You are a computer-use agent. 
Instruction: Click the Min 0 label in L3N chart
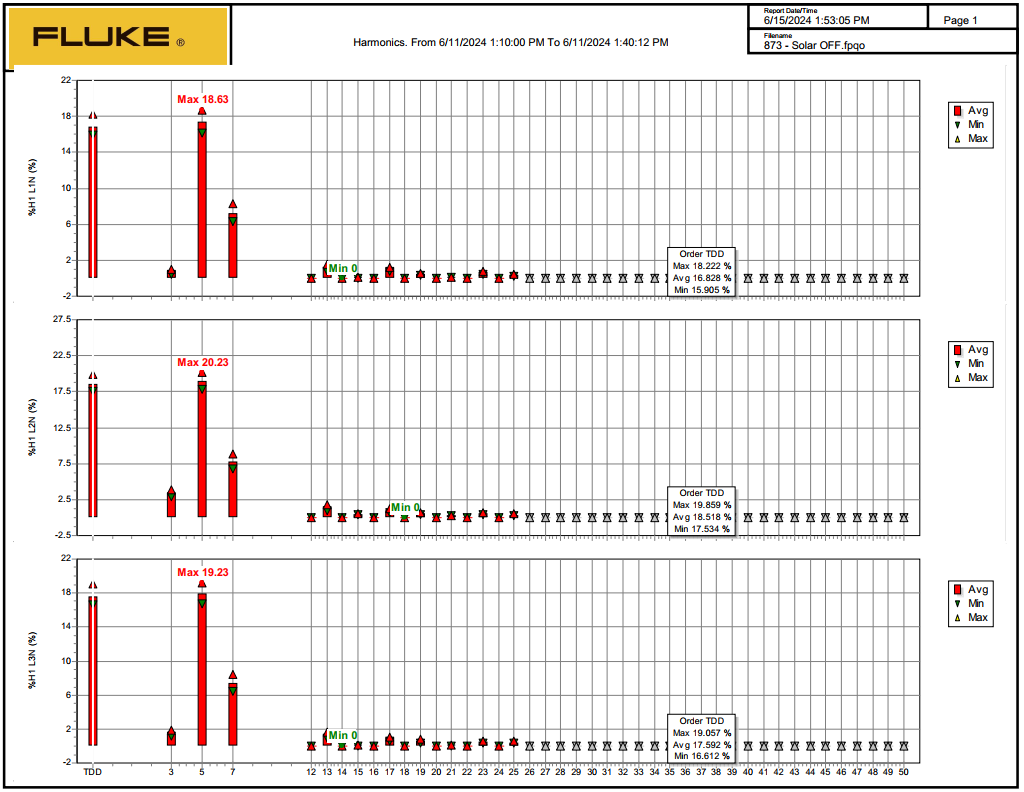point(343,735)
